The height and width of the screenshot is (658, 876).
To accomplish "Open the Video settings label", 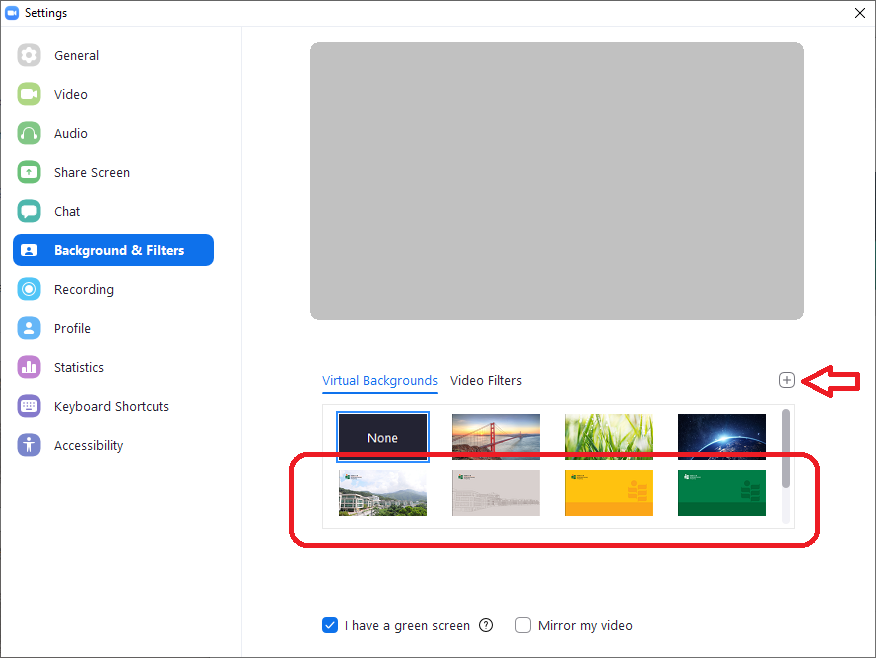I will click(x=71, y=94).
